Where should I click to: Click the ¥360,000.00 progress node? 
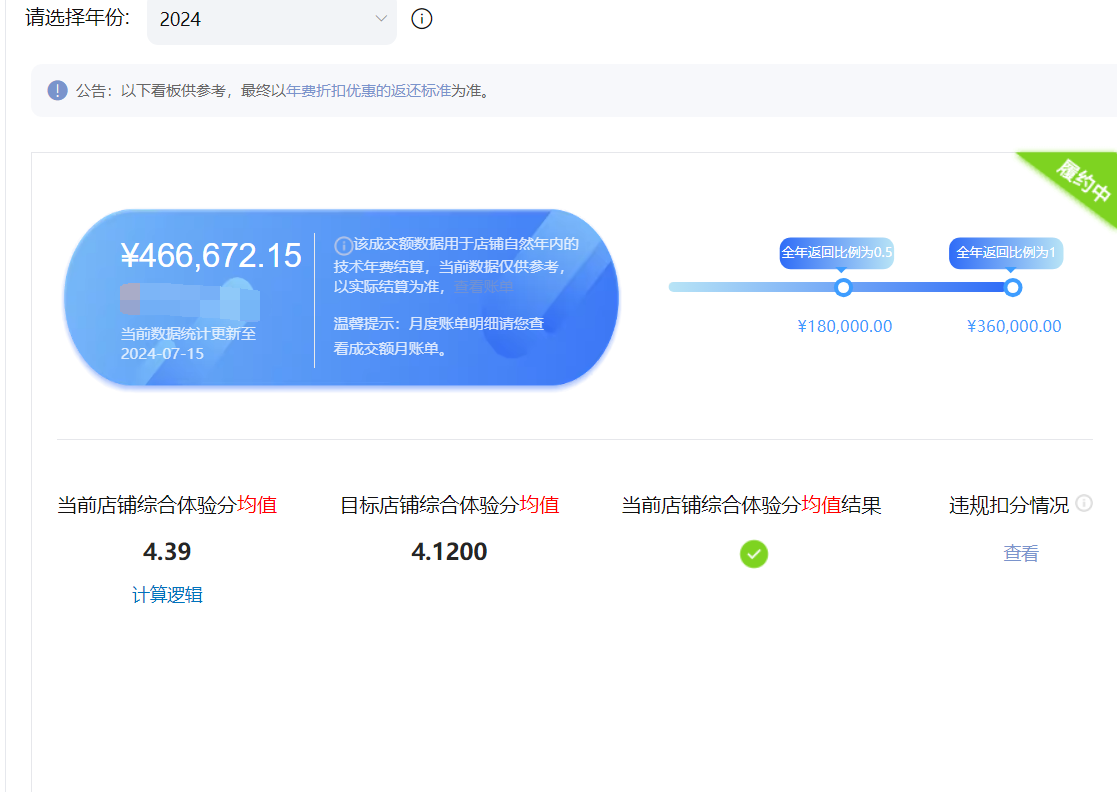pos(1012,288)
